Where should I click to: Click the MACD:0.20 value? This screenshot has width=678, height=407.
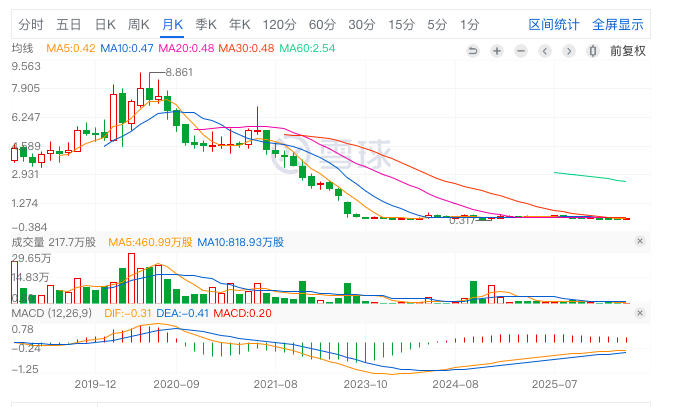(242, 313)
